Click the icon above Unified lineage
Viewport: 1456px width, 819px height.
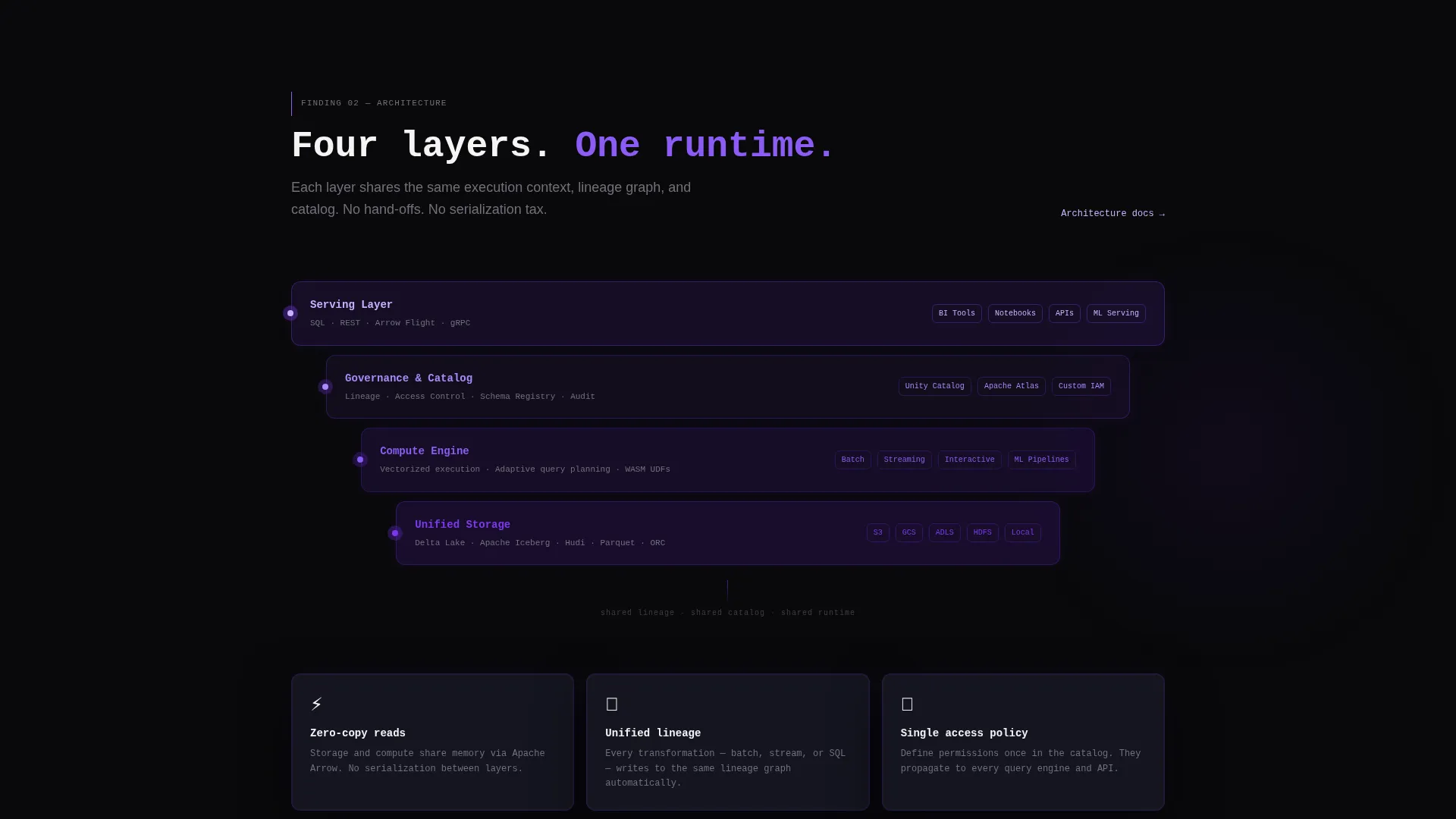[x=612, y=704]
